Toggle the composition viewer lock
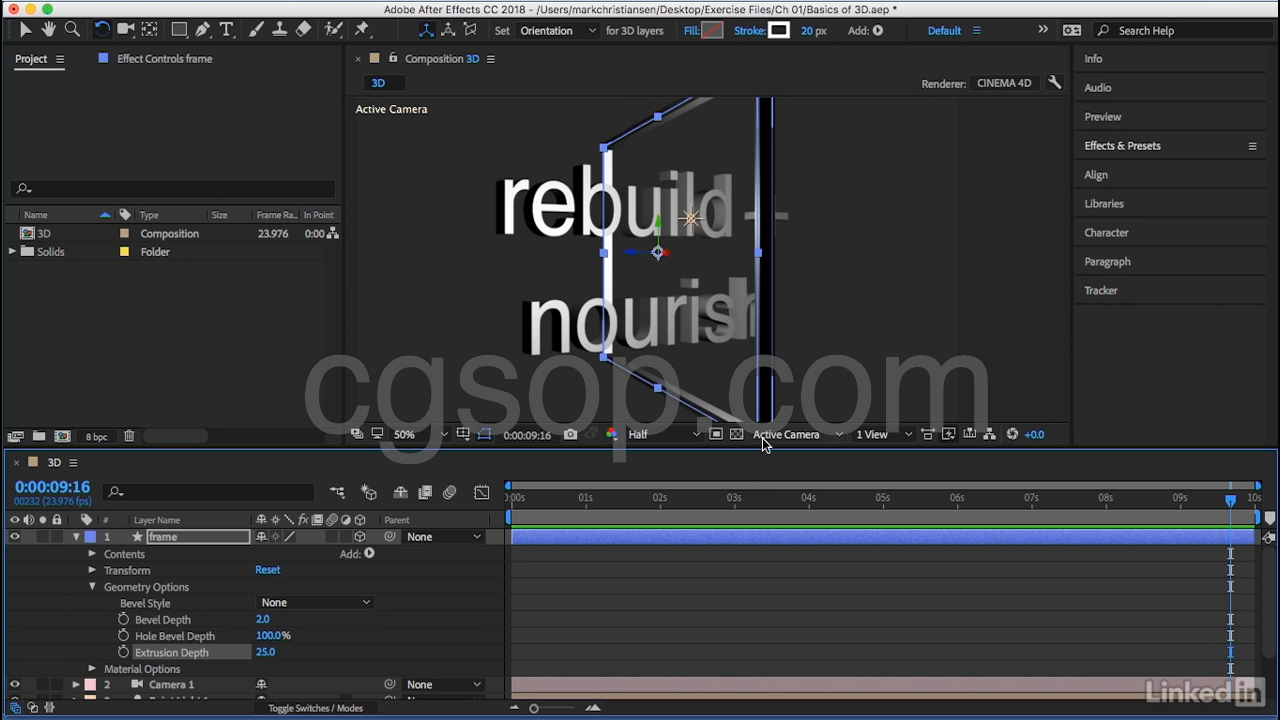Viewport: 1280px width, 720px height. [x=393, y=58]
